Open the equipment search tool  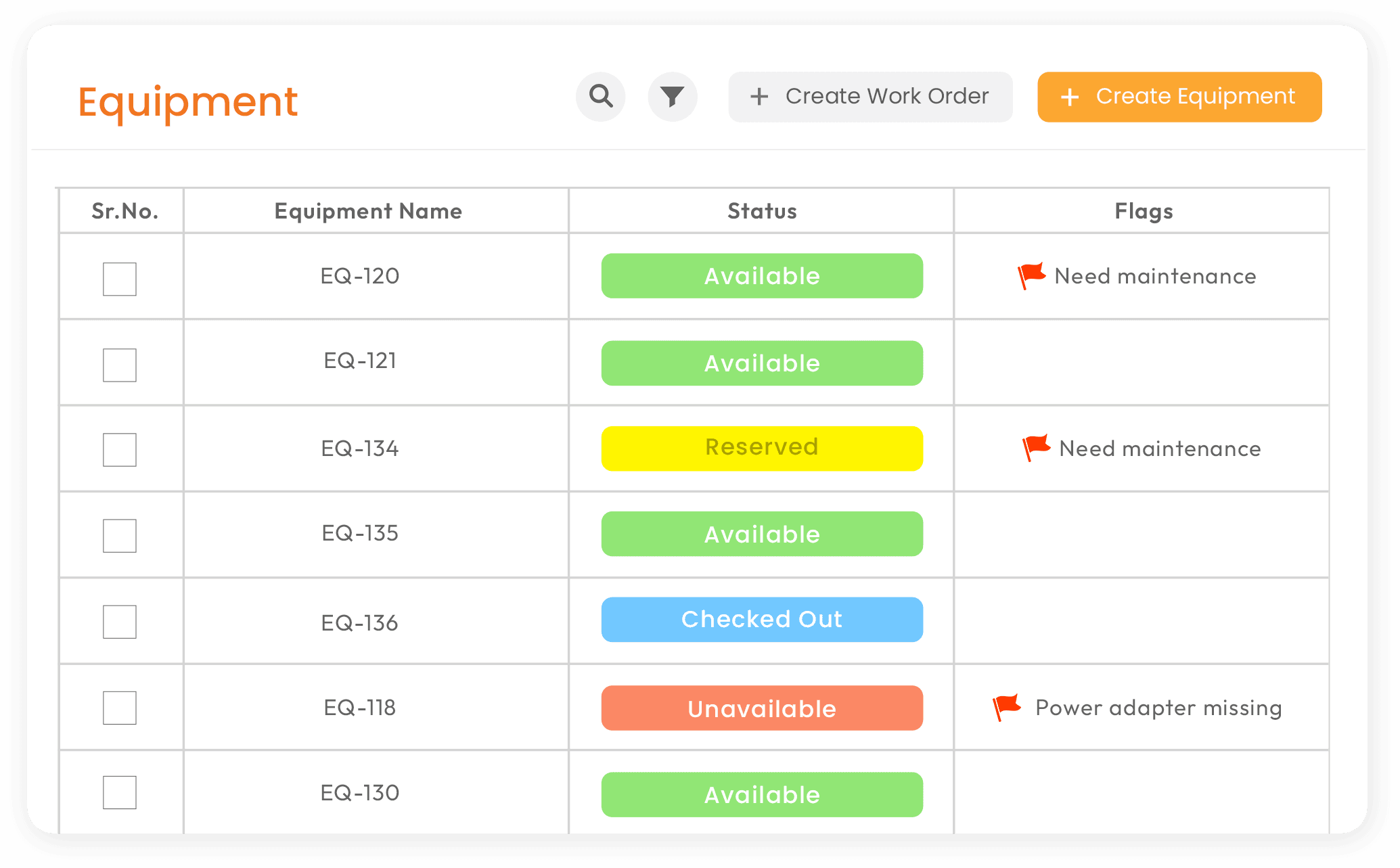[x=600, y=97]
